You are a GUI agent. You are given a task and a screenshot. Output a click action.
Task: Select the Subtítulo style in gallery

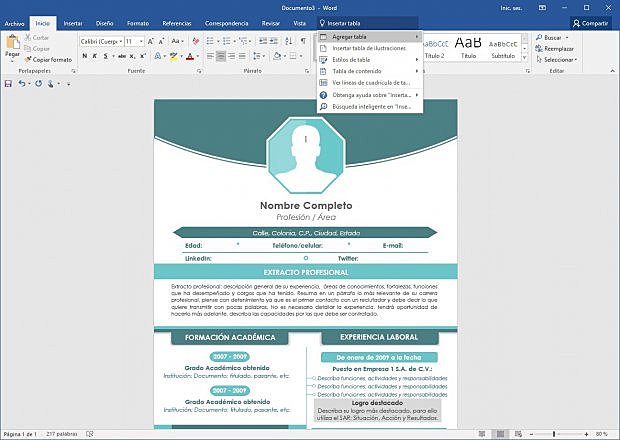click(503, 47)
